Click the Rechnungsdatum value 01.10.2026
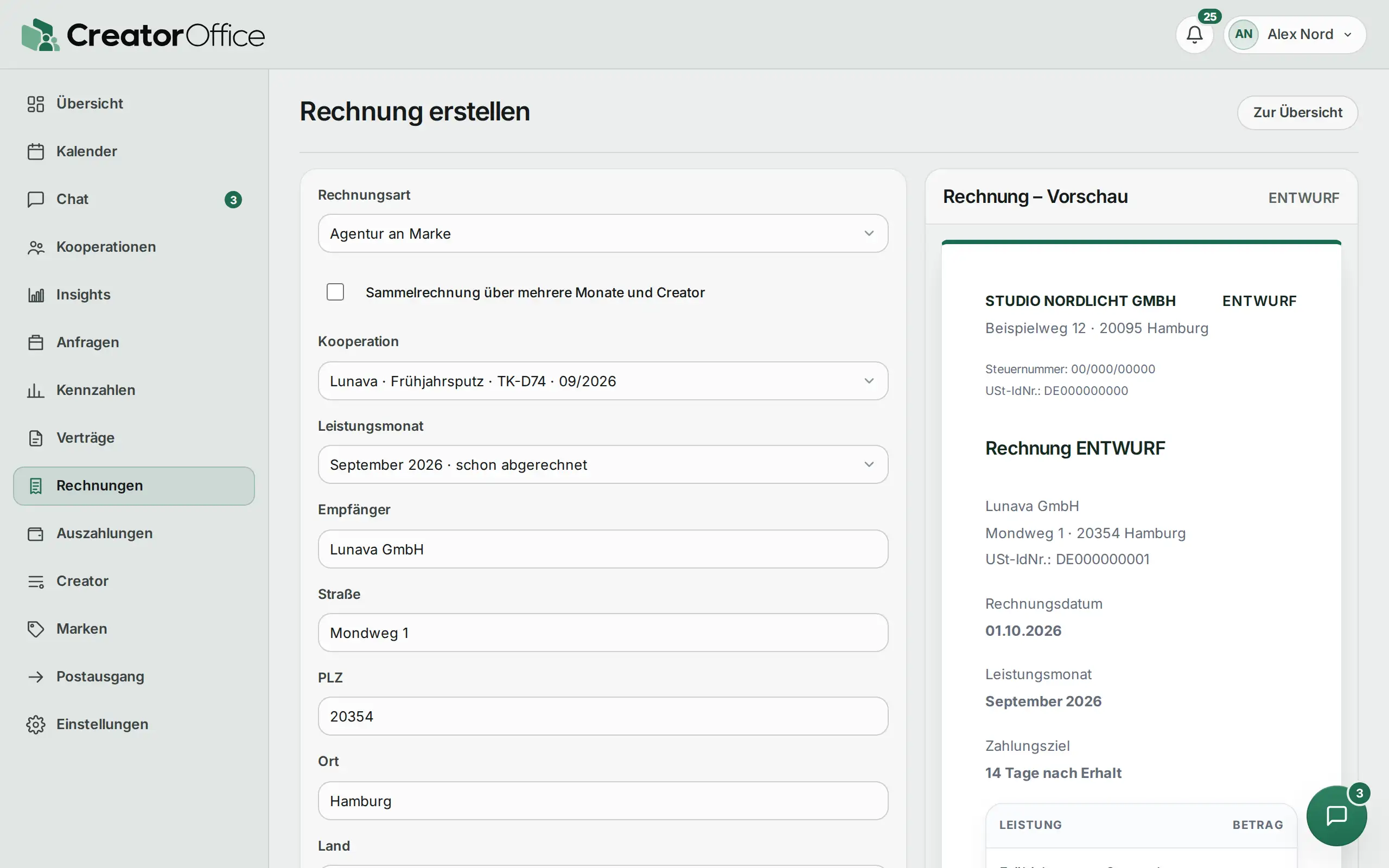The image size is (1389, 868). pyautogui.click(x=1023, y=631)
